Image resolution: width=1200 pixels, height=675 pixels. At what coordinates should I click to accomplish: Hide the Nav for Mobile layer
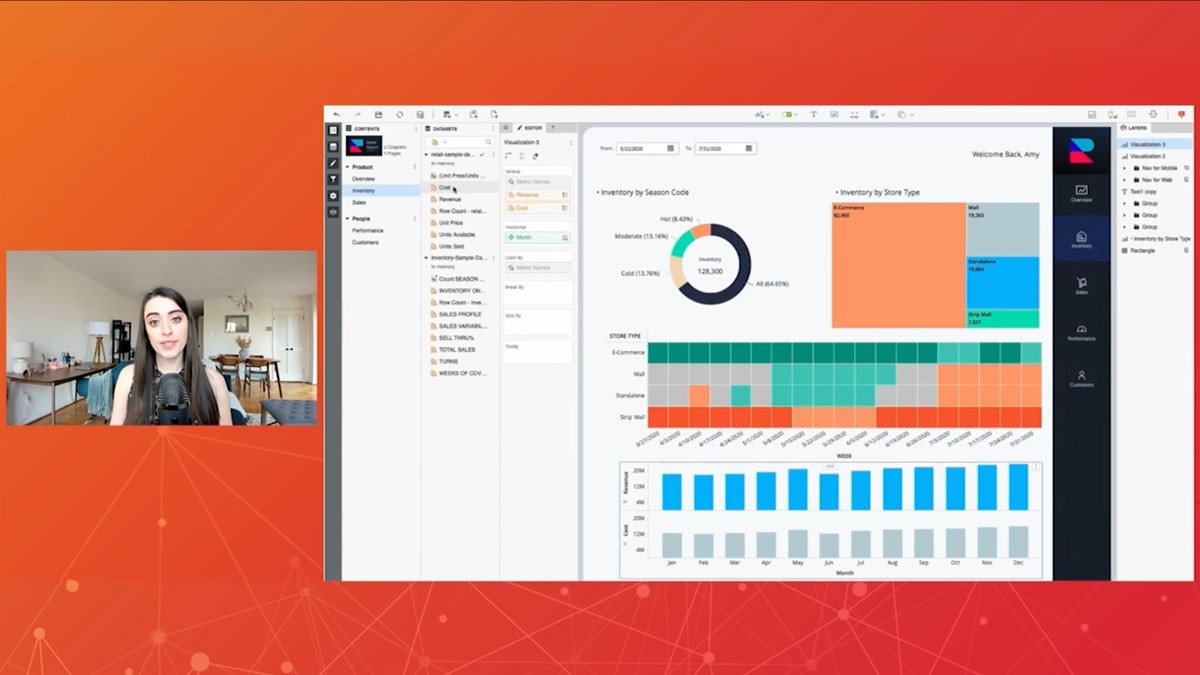point(1187,168)
